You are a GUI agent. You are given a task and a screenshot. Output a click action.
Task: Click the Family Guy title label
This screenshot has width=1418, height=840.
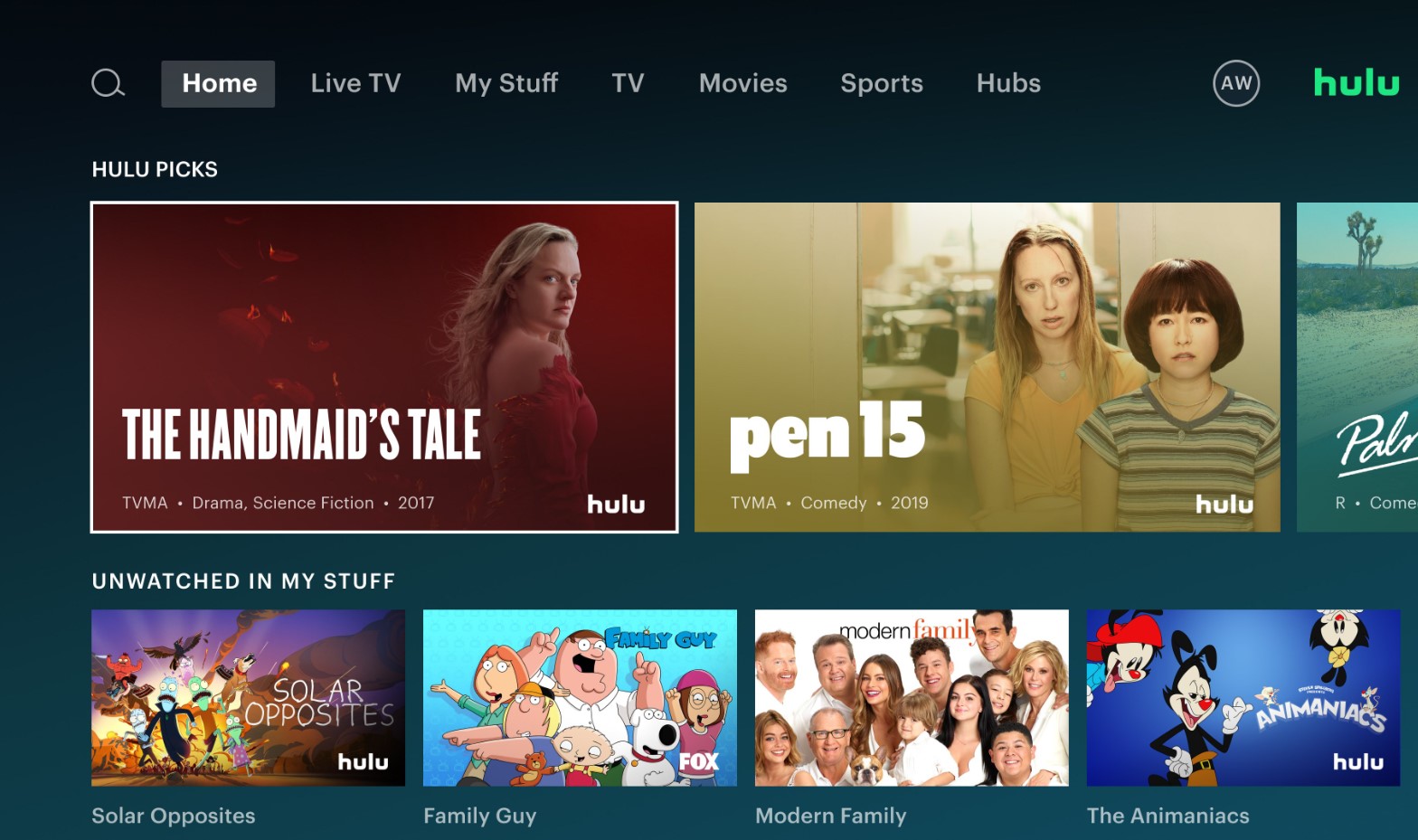click(x=480, y=816)
